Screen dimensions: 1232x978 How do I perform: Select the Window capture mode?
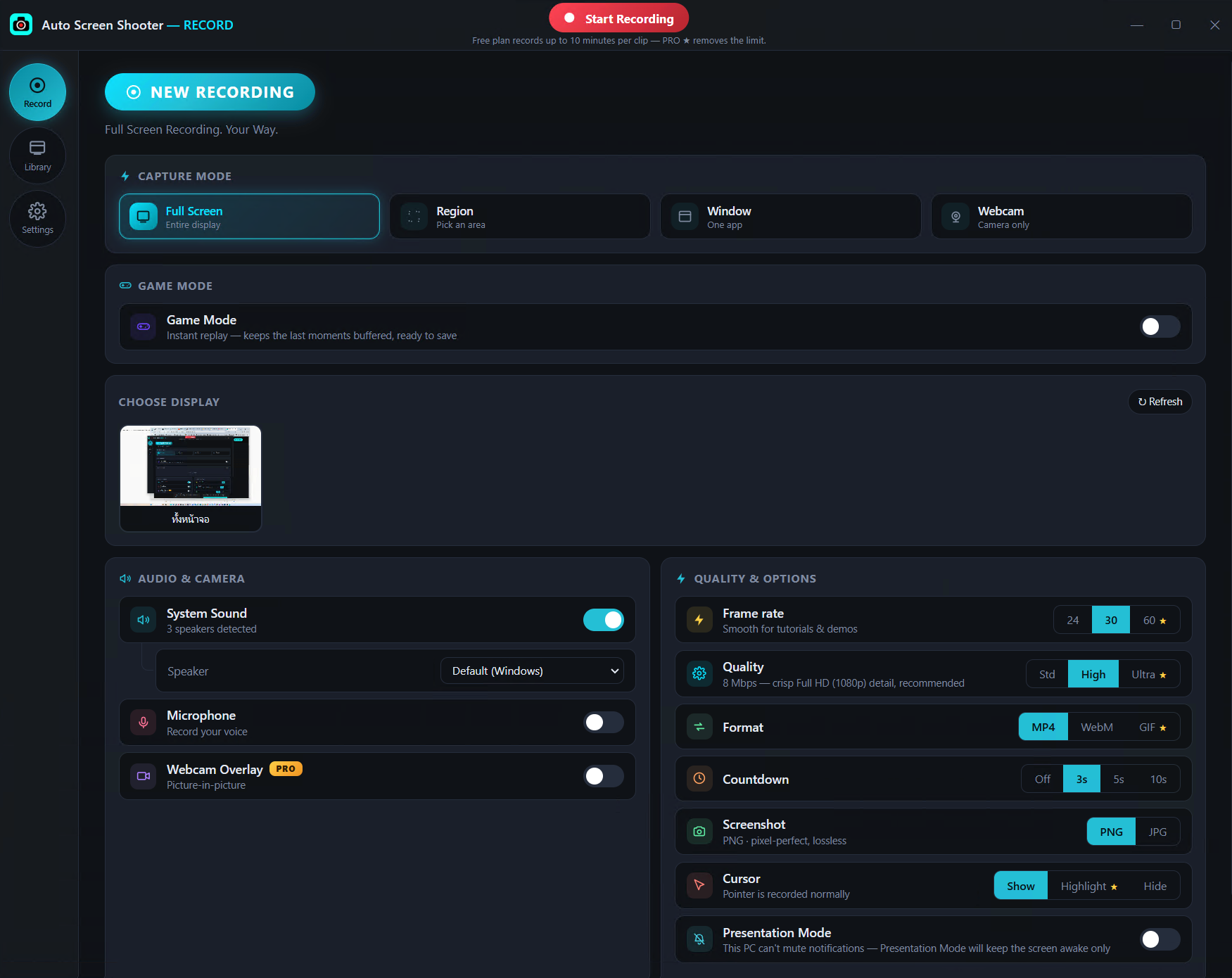pyautogui.click(x=791, y=217)
